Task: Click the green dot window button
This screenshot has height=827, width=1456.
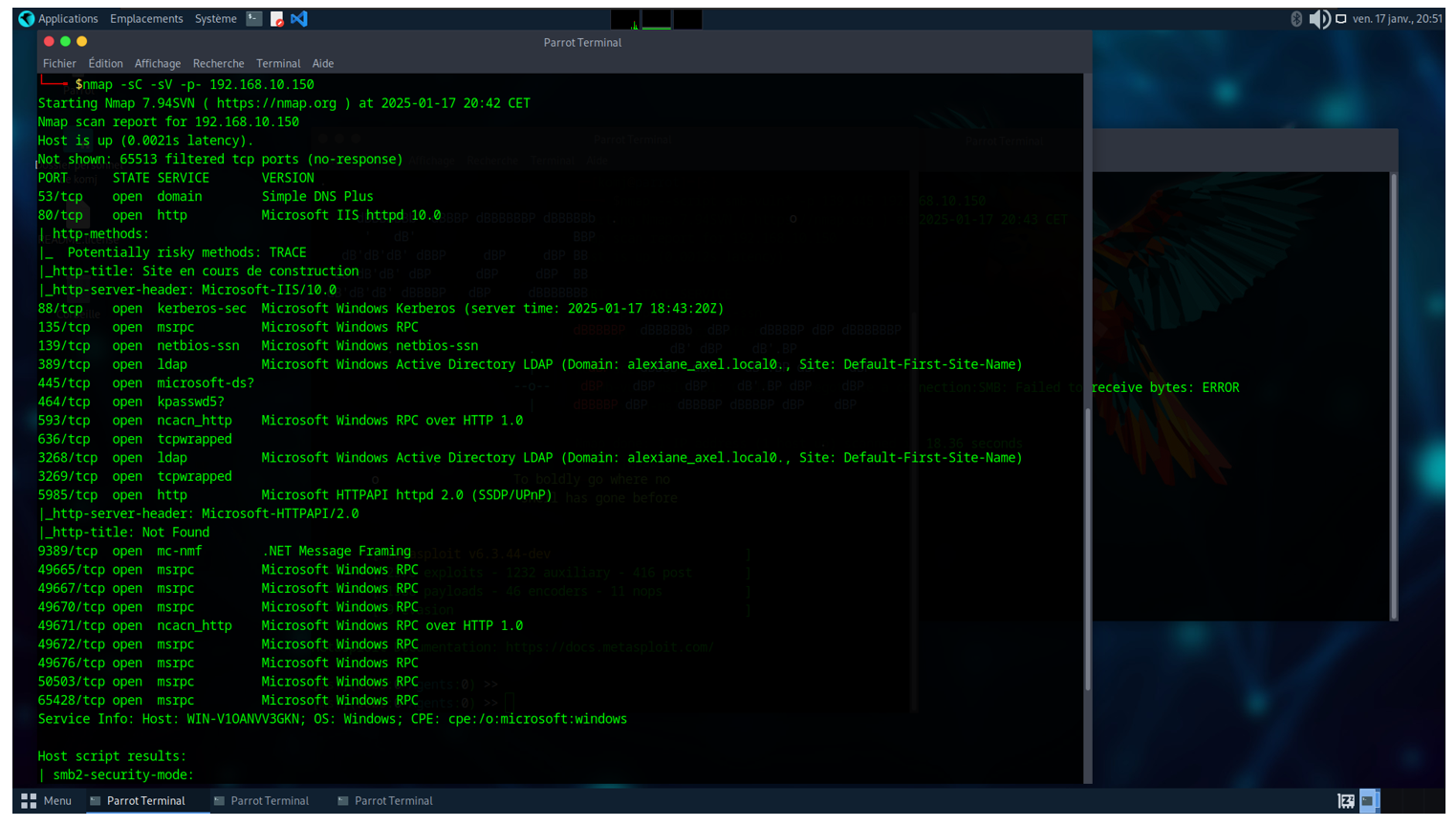Action: tap(65, 41)
